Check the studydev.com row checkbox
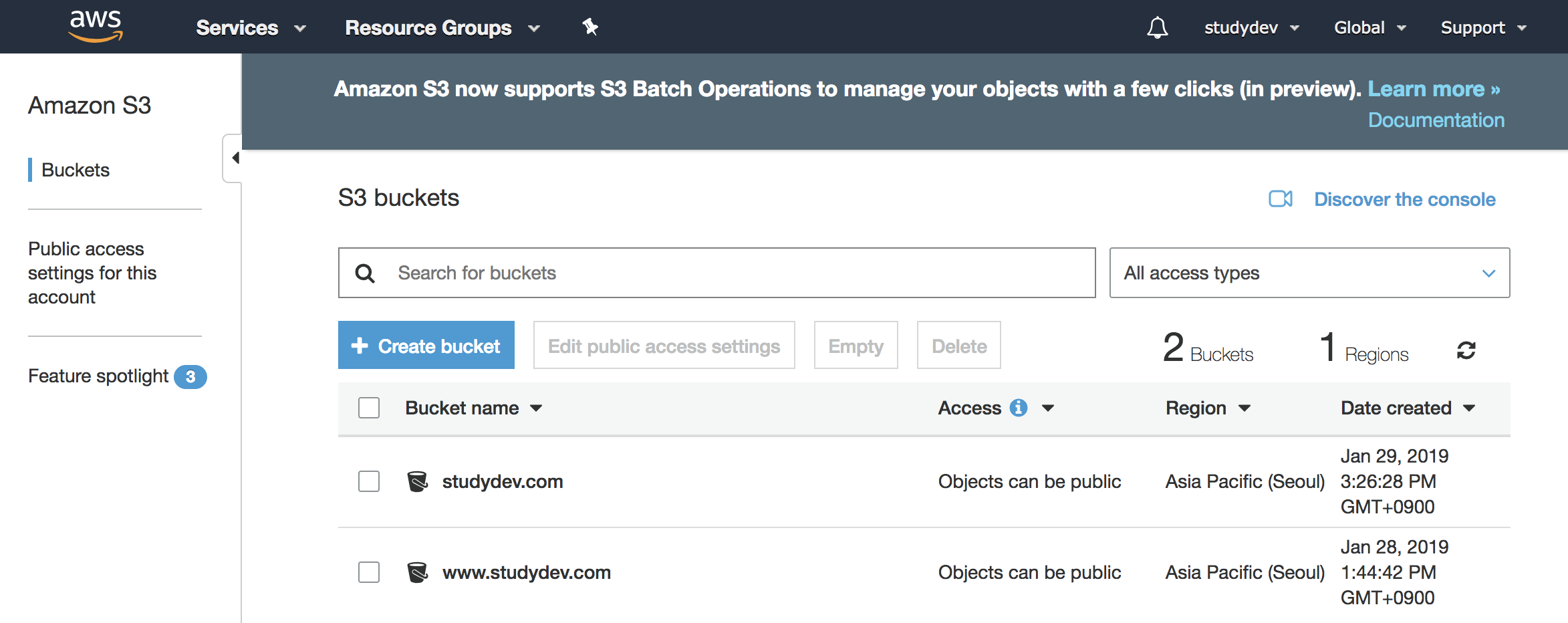The height and width of the screenshot is (623, 1568). 369,481
